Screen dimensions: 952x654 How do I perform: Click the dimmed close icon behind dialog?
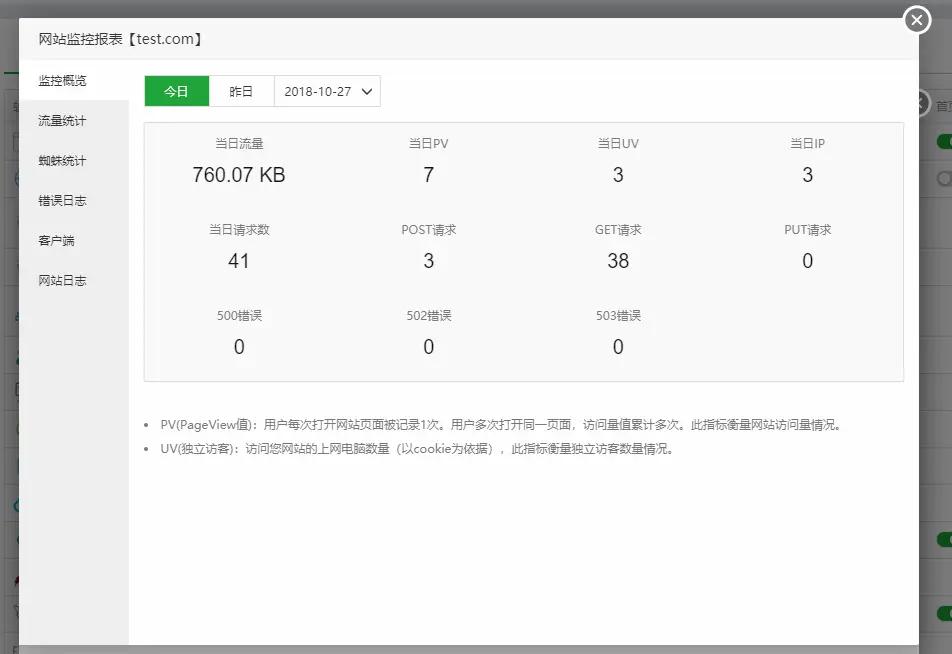coord(920,103)
